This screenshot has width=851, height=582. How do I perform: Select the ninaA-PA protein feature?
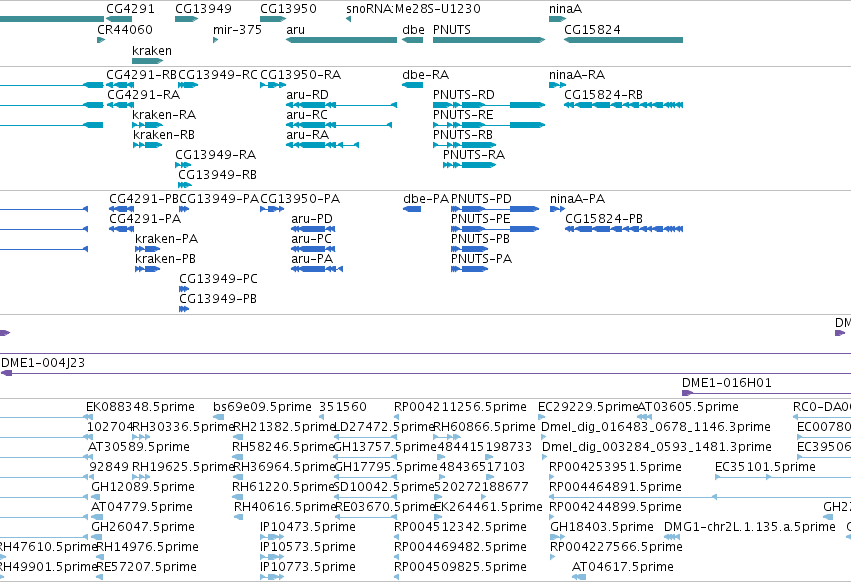(557, 209)
